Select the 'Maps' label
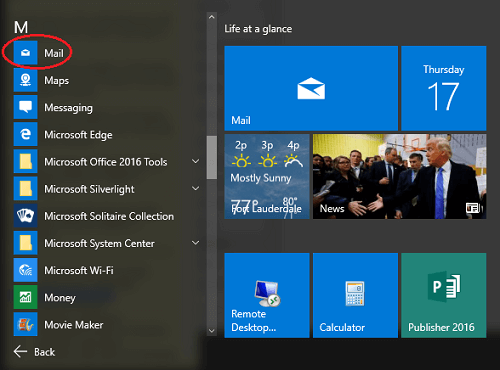500x370 pixels. pyautogui.click(x=57, y=81)
